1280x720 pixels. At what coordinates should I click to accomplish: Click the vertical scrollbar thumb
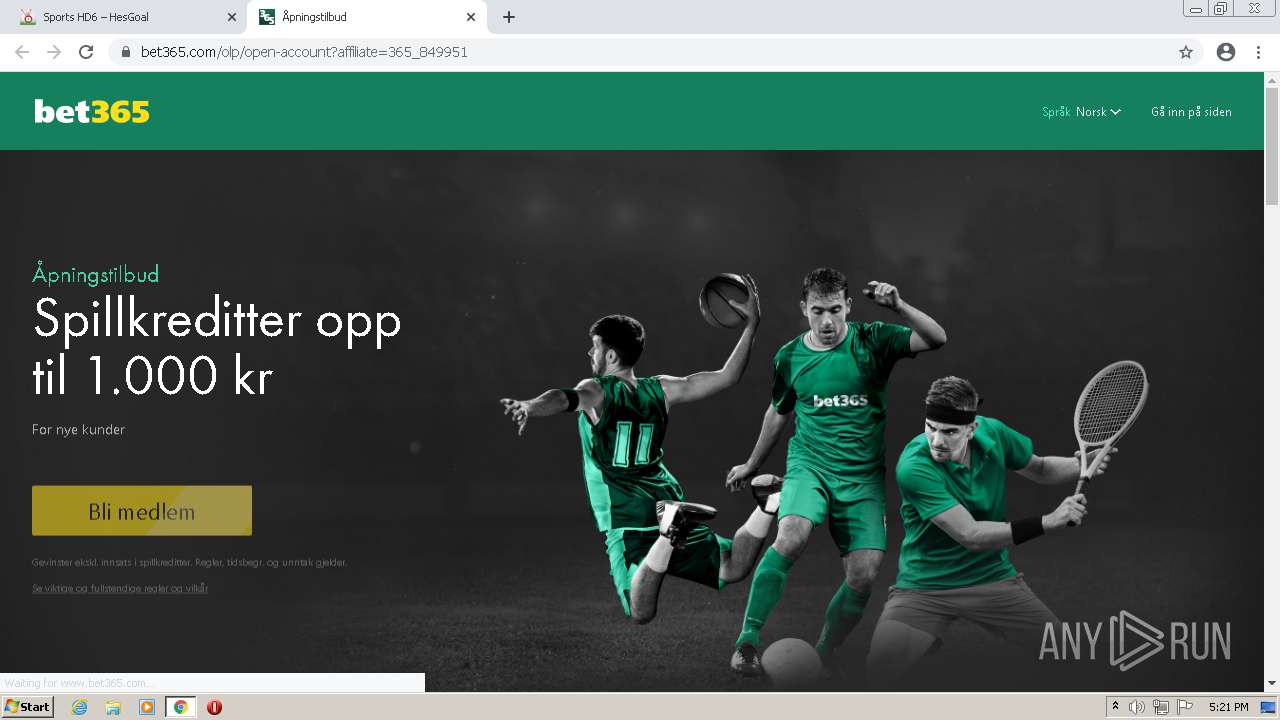tap(1272, 146)
